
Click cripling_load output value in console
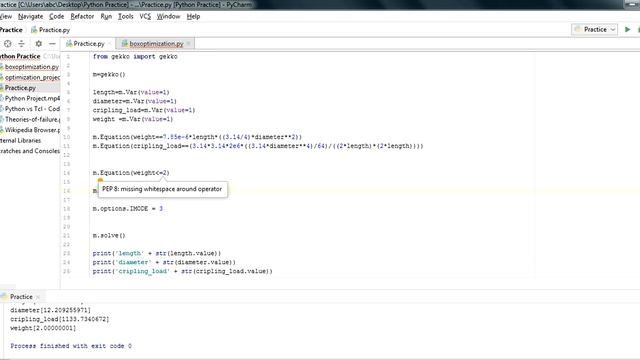60,319
